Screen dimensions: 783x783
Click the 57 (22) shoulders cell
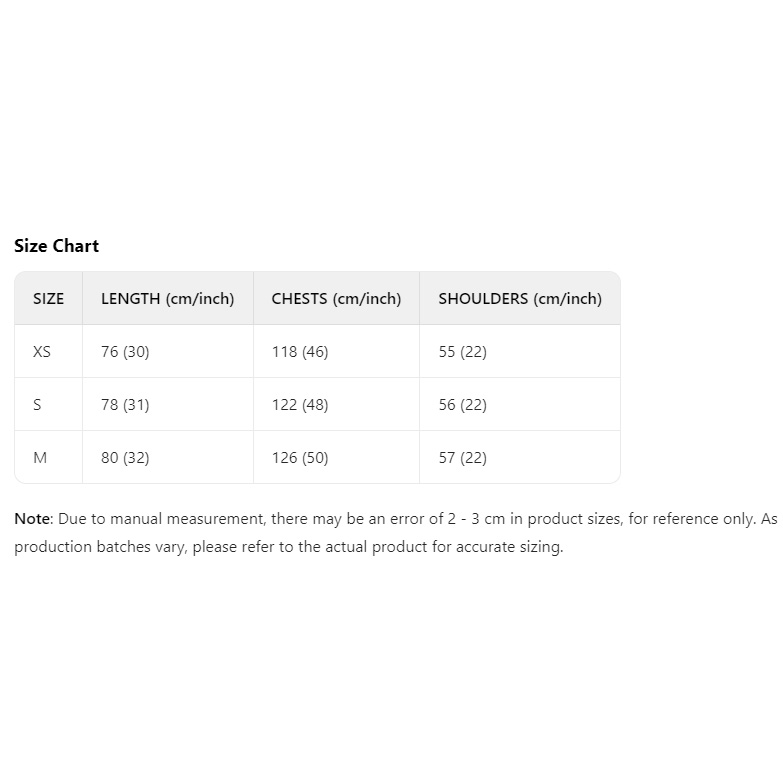coord(462,457)
